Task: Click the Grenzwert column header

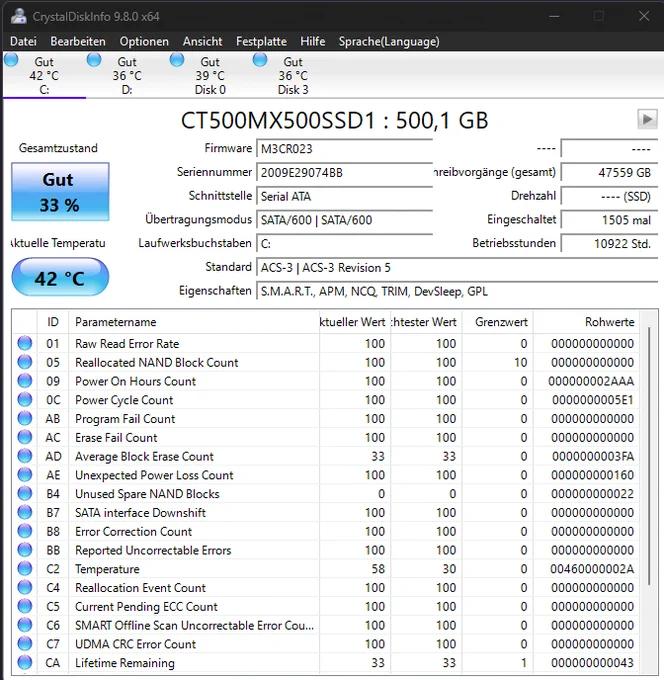Action: click(497, 322)
